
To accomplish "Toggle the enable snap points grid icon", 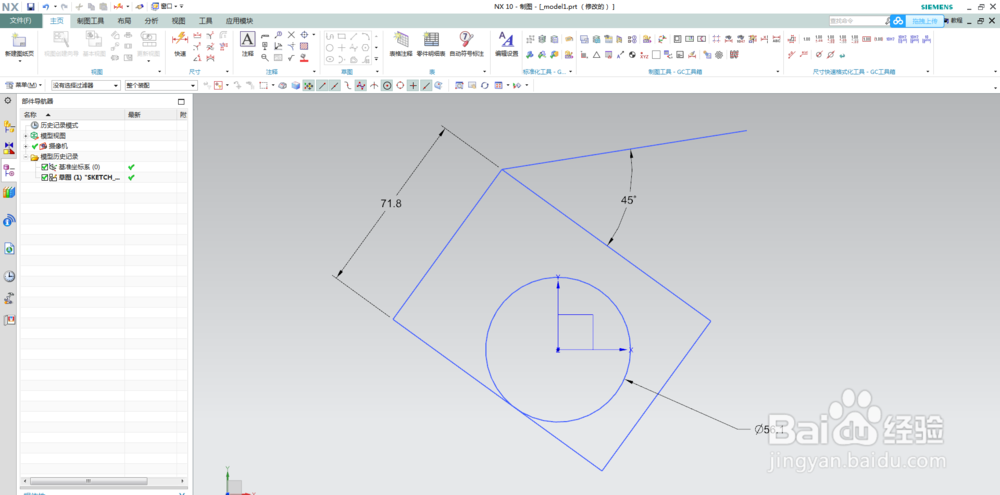I will pyautogui.click(x=309, y=85).
